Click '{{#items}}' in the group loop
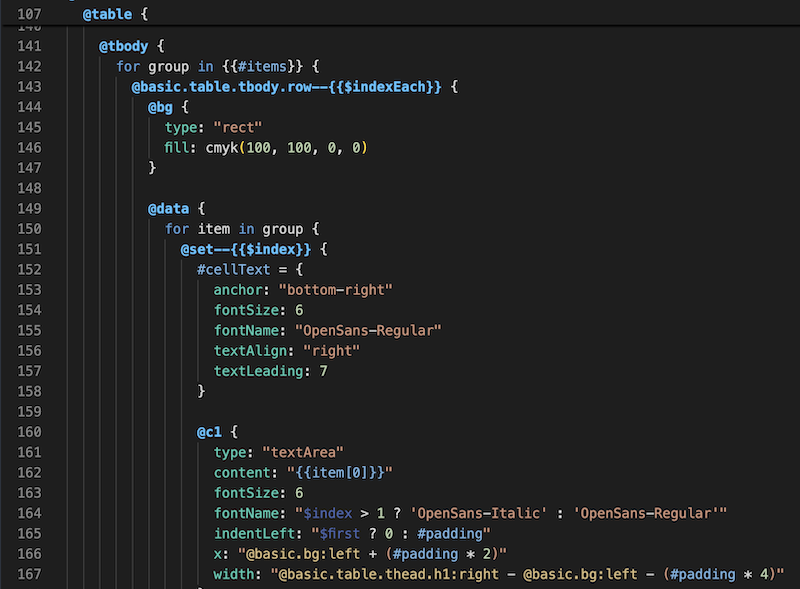800x589 pixels. (x=262, y=66)
